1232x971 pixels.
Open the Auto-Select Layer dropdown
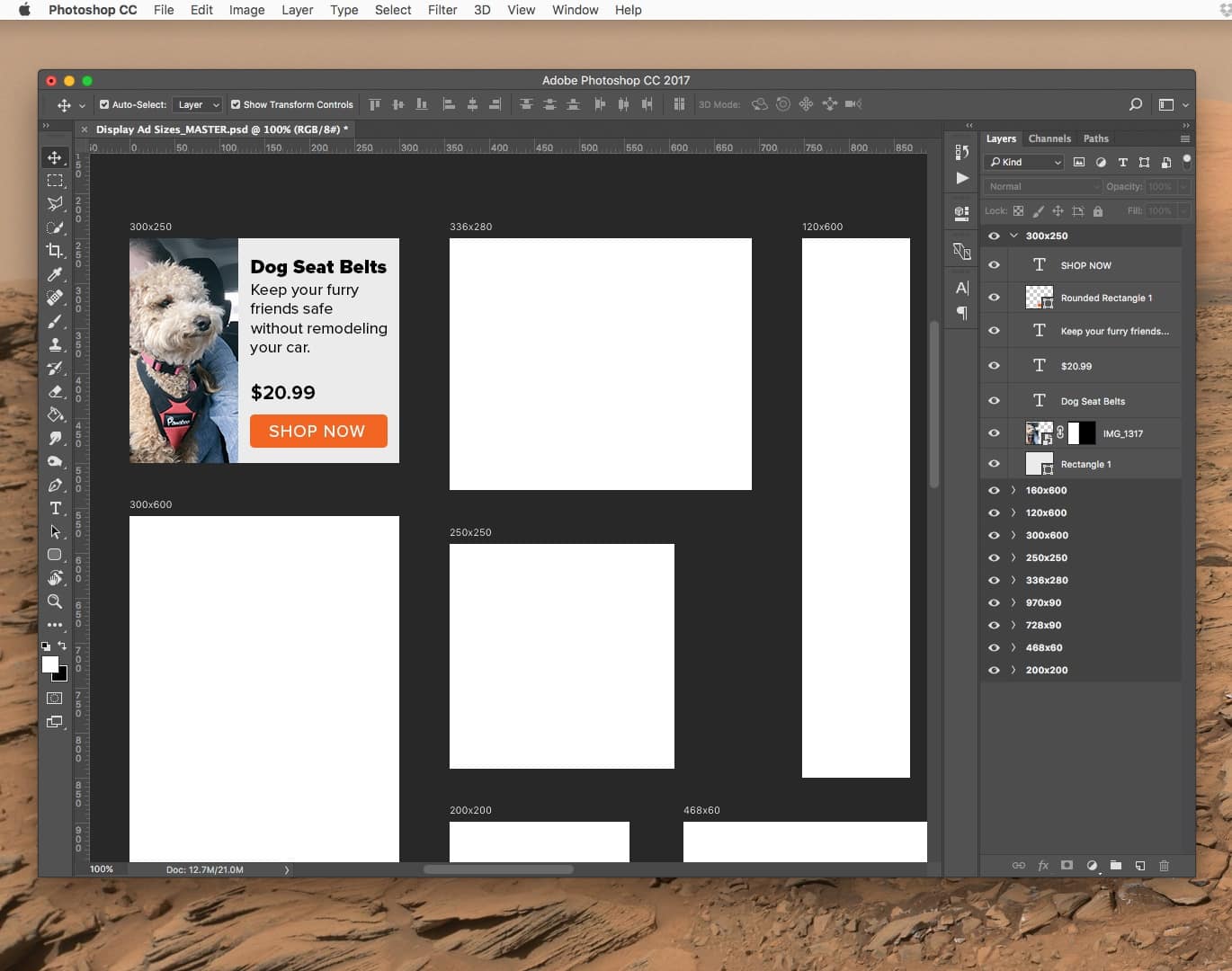(197, 104)
